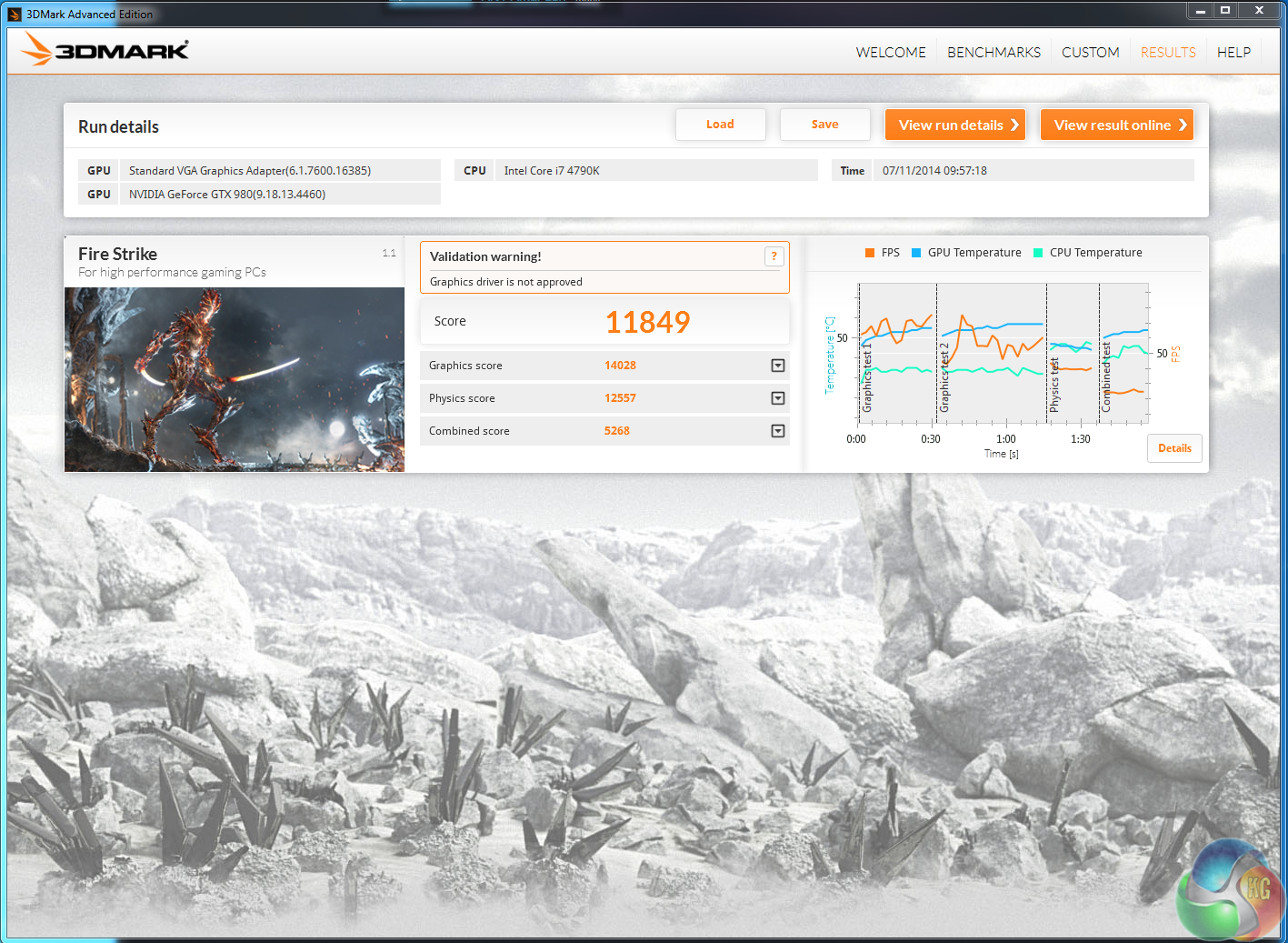Click View run details button
Image resolution: width=1288 pixels, height=943 pixels.
coord(954,125)
